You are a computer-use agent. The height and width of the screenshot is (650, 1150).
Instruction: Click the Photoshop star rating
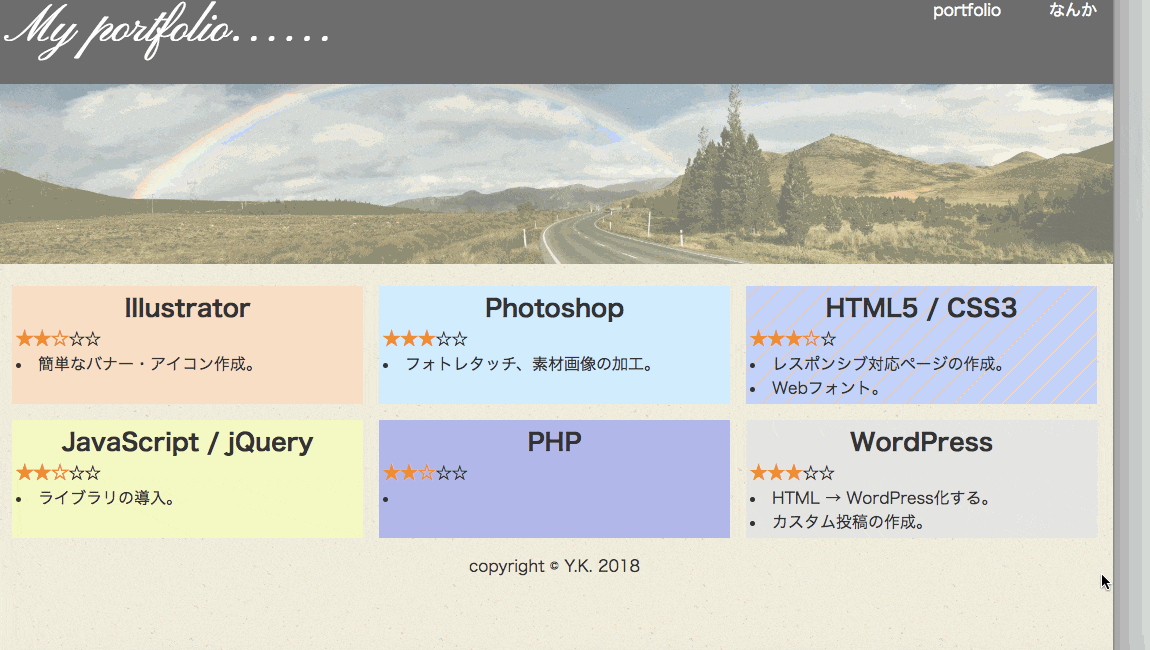425,339
